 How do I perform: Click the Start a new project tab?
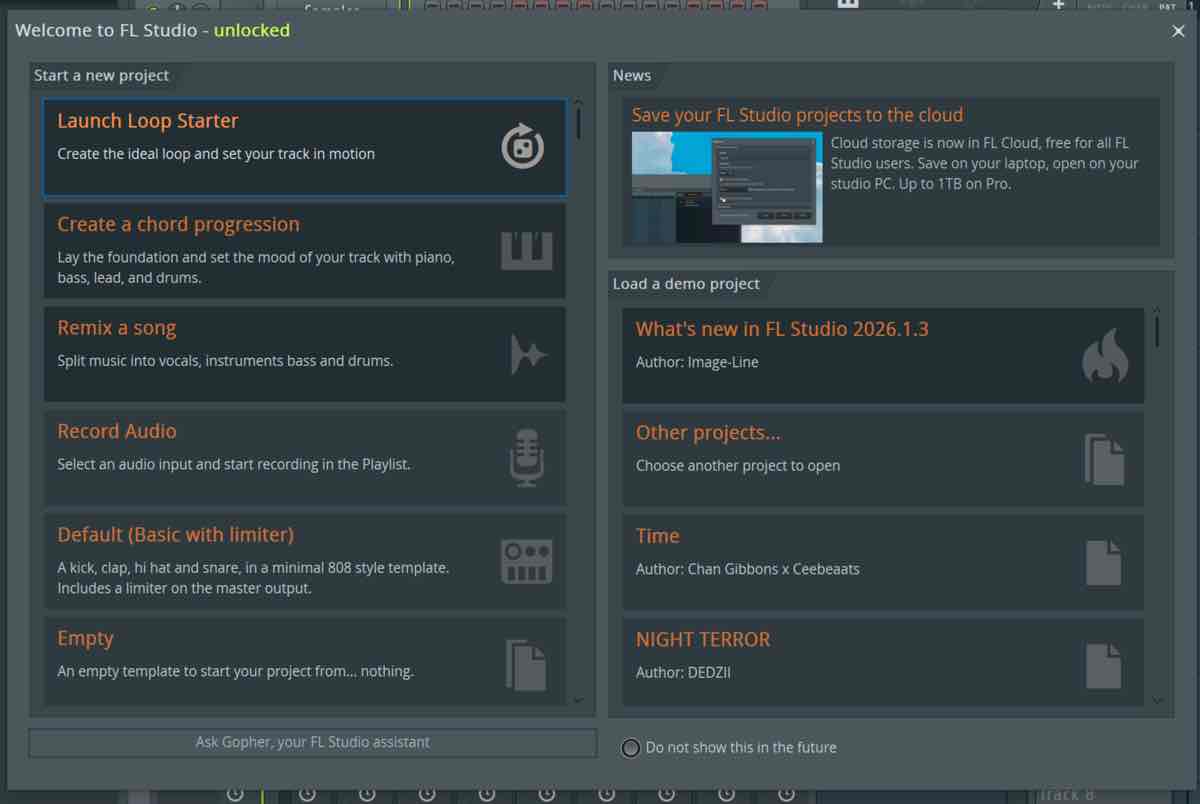click(102, 75)
